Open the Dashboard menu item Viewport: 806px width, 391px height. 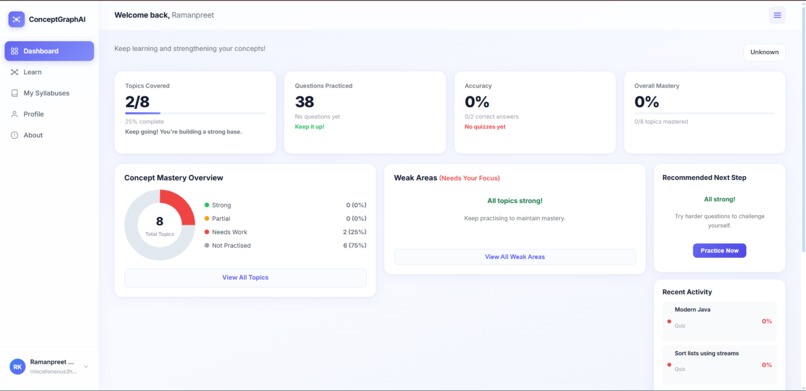pos(49,51)
